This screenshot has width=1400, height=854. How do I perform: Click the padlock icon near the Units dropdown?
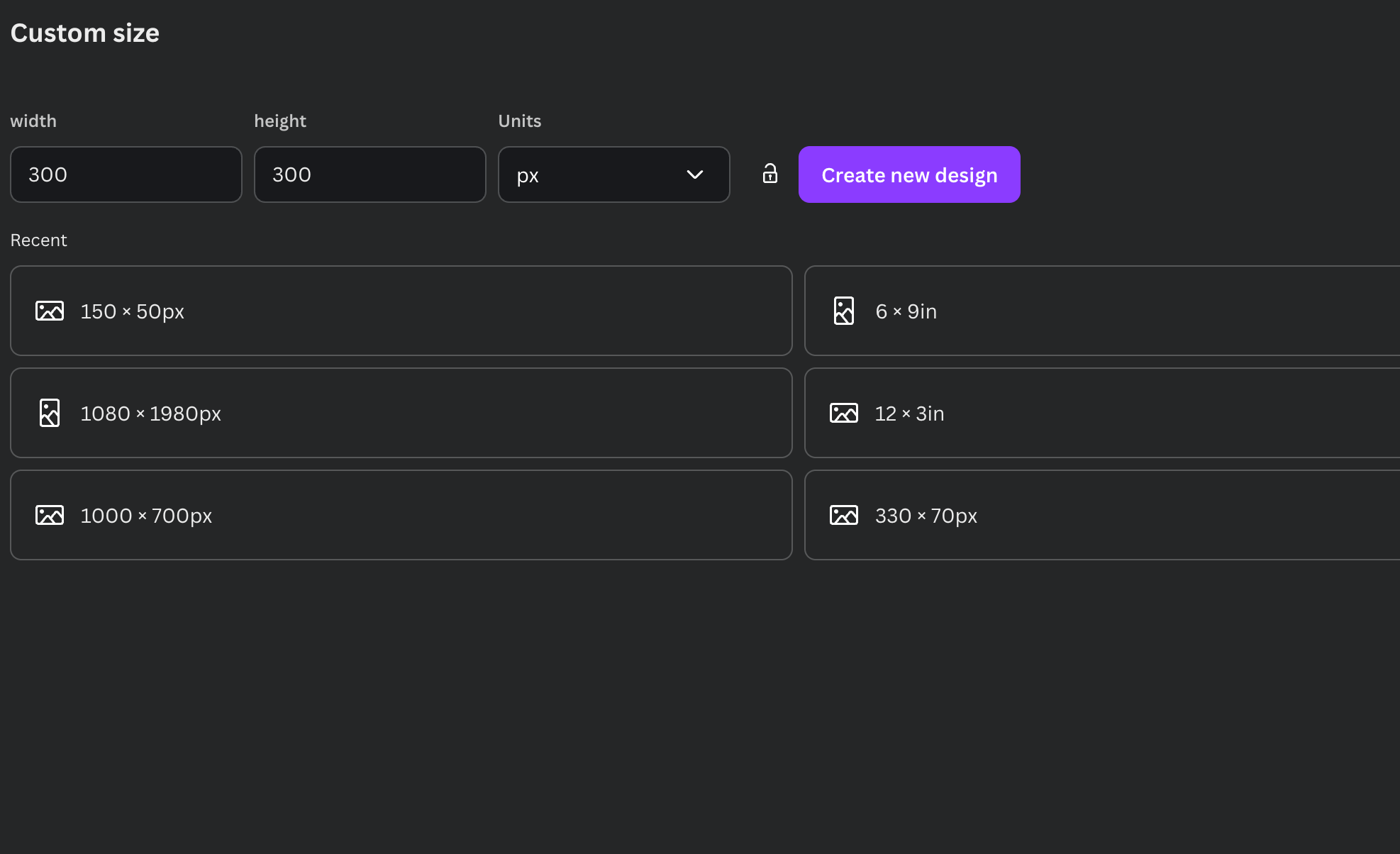[x=770, y=174]
